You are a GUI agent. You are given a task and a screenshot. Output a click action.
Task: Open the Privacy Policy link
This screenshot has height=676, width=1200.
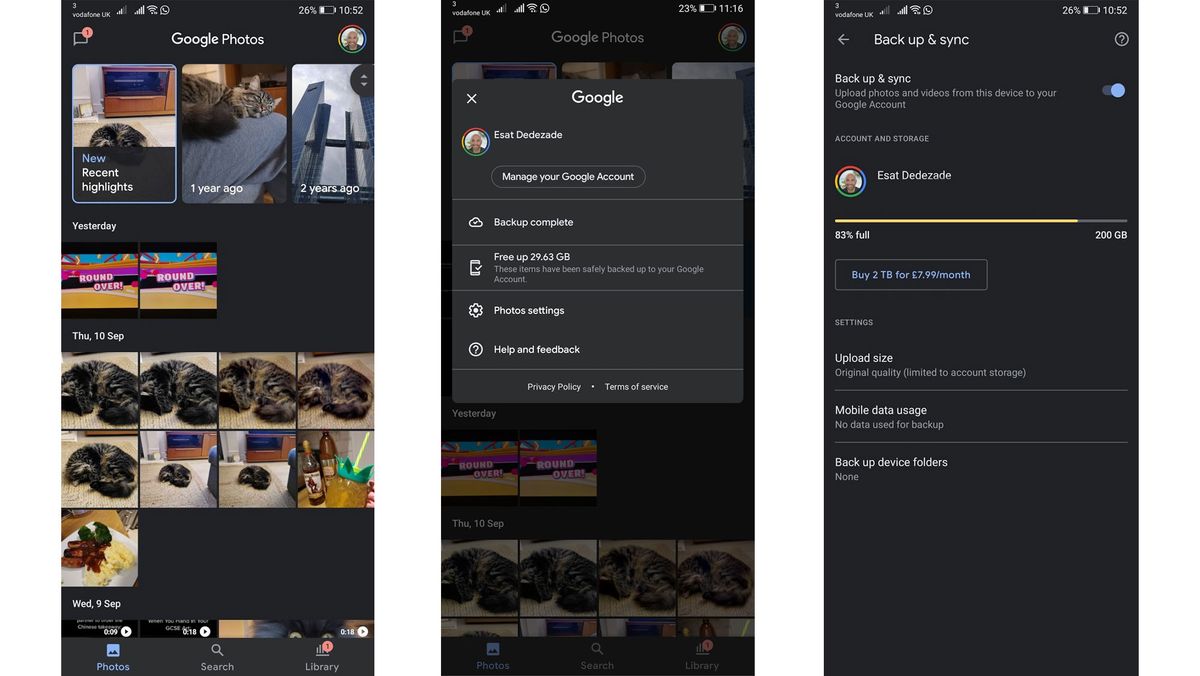click(x=554, y=386)
